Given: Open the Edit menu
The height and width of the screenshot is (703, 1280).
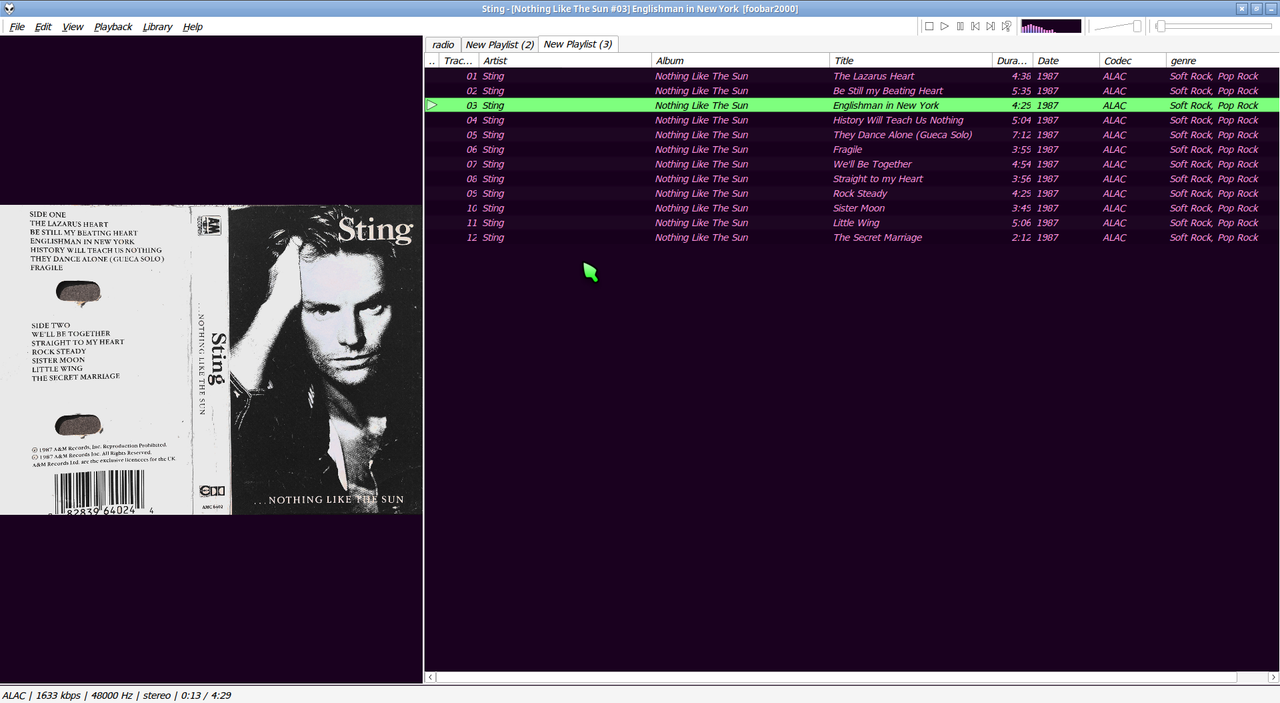Looking at the screenshot, I should (43, 27).
